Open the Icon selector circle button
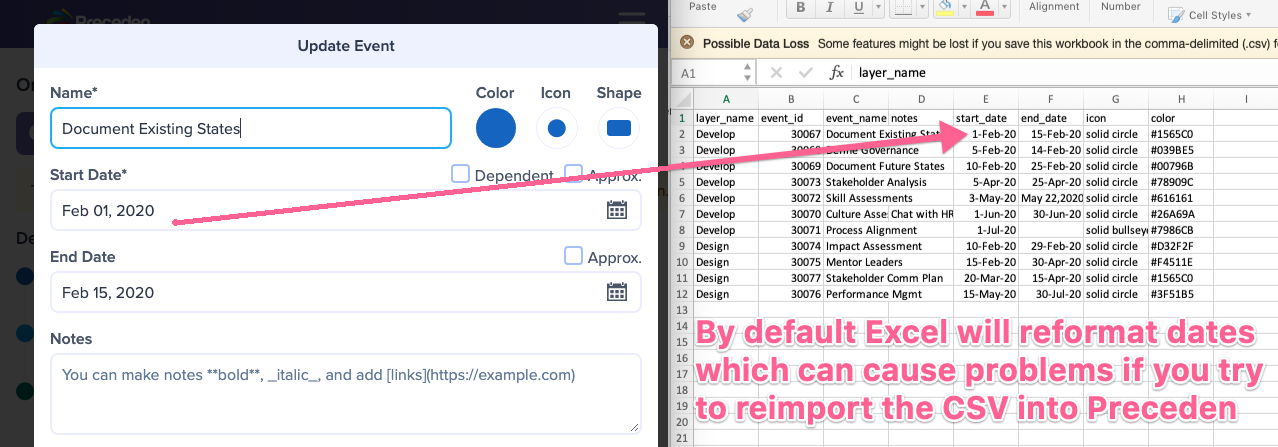 click(557, 128)
